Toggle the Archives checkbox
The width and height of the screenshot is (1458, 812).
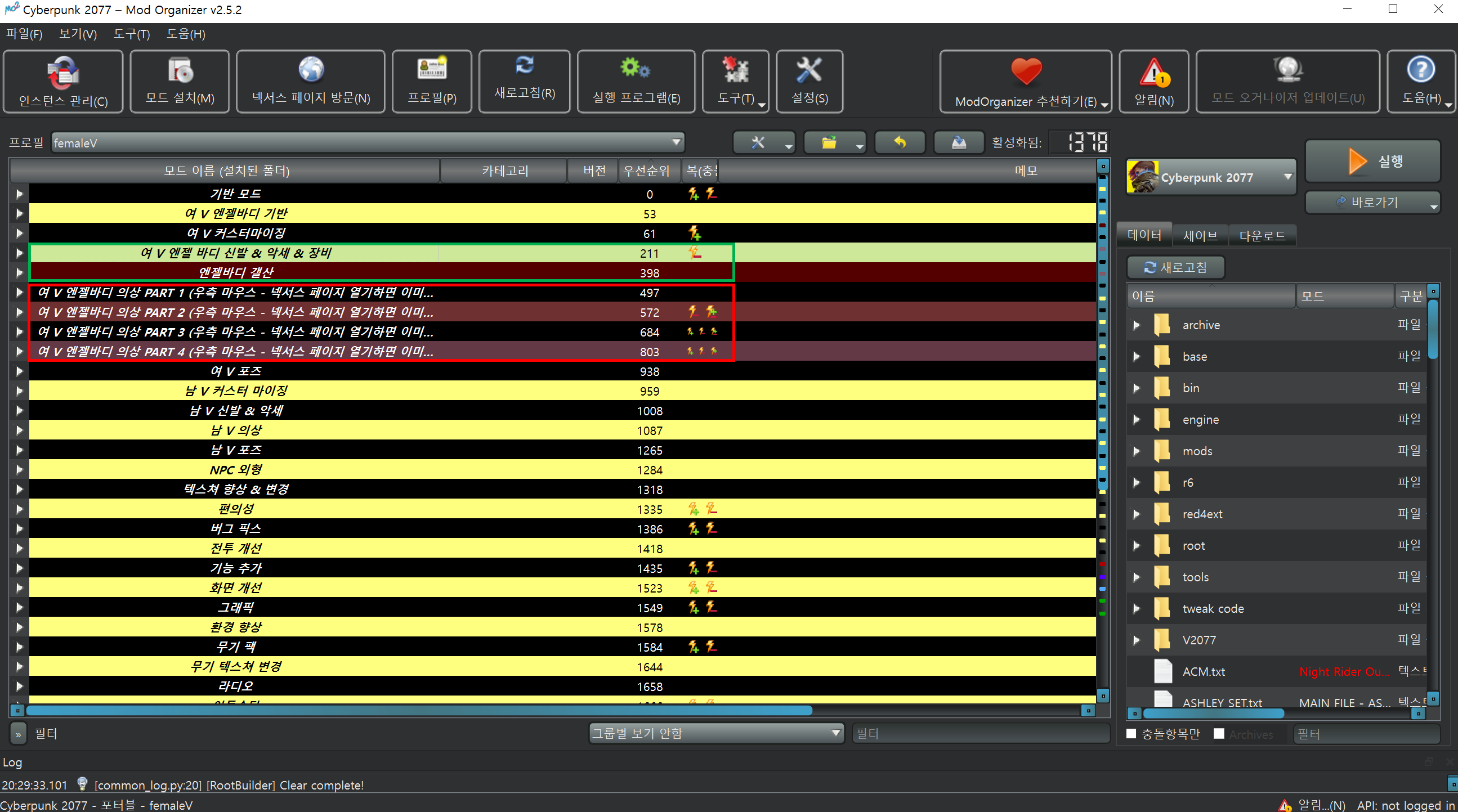click(x=1219, y=733)
